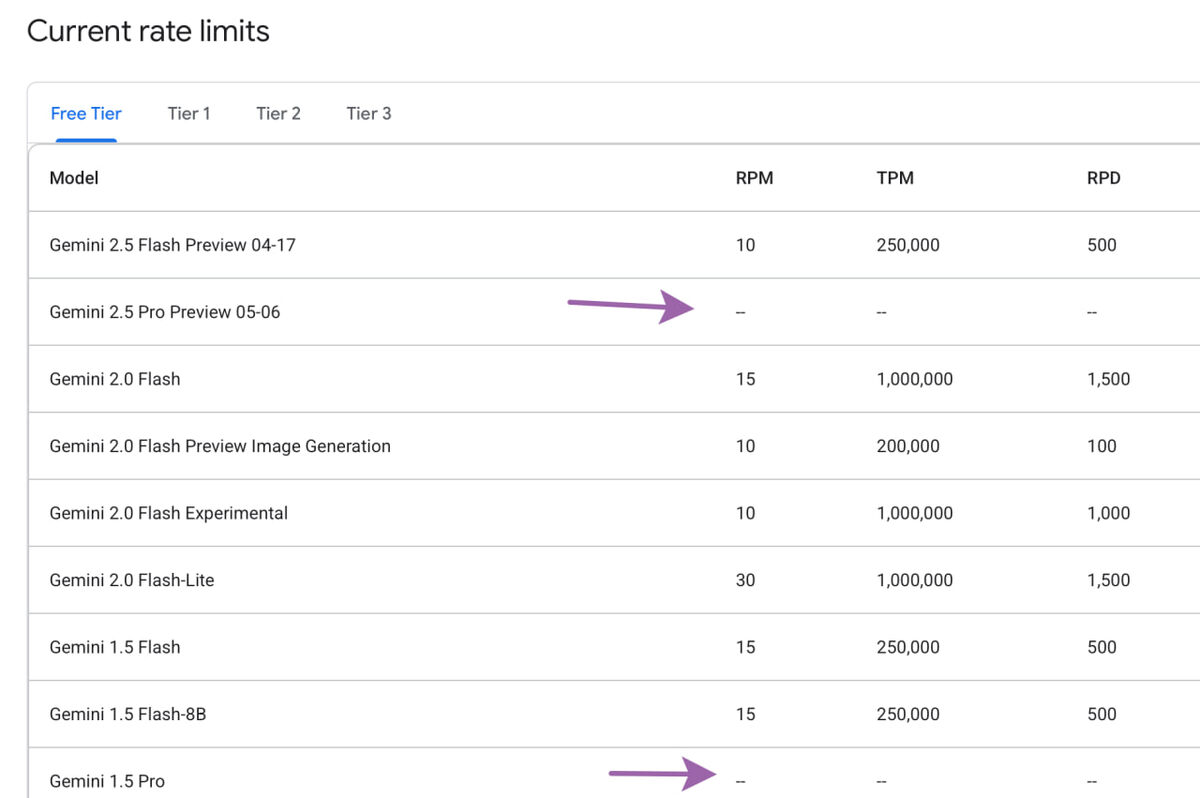This screenshot has width=1200, height=798.
Task: Click the TPM column header
Action: point(895,178)
